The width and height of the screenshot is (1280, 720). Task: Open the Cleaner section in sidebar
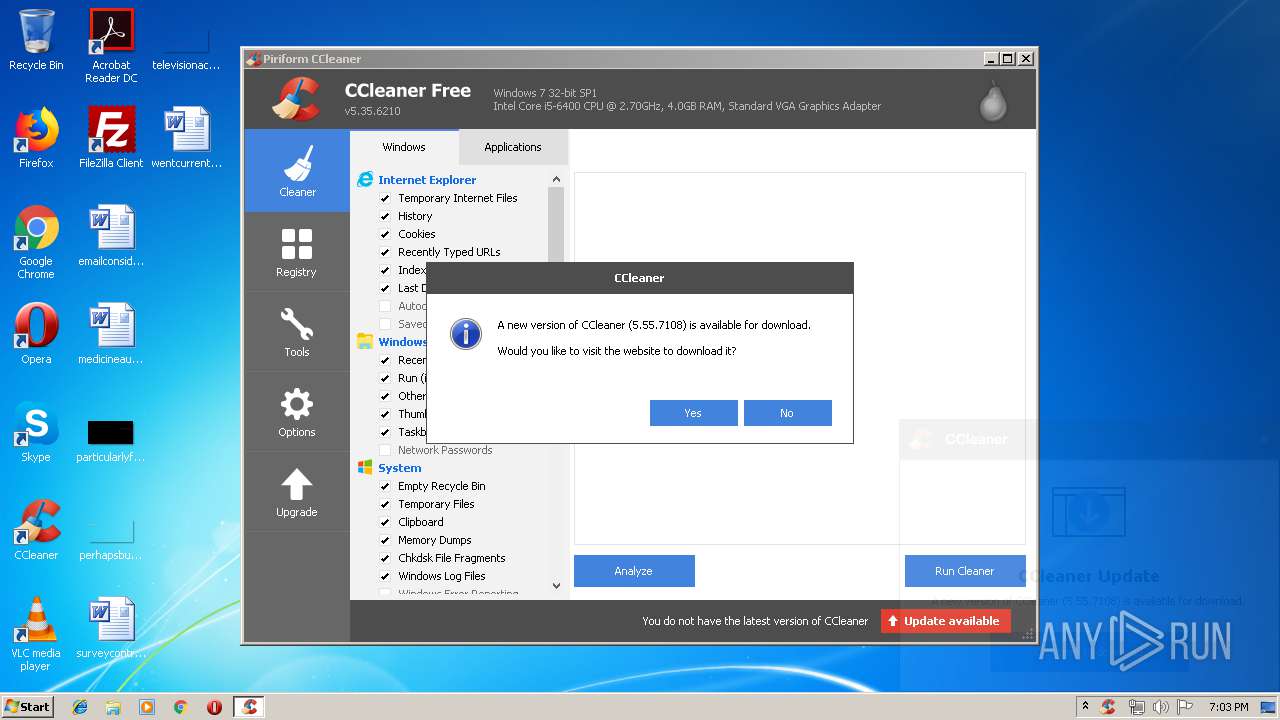pos(297,170)
